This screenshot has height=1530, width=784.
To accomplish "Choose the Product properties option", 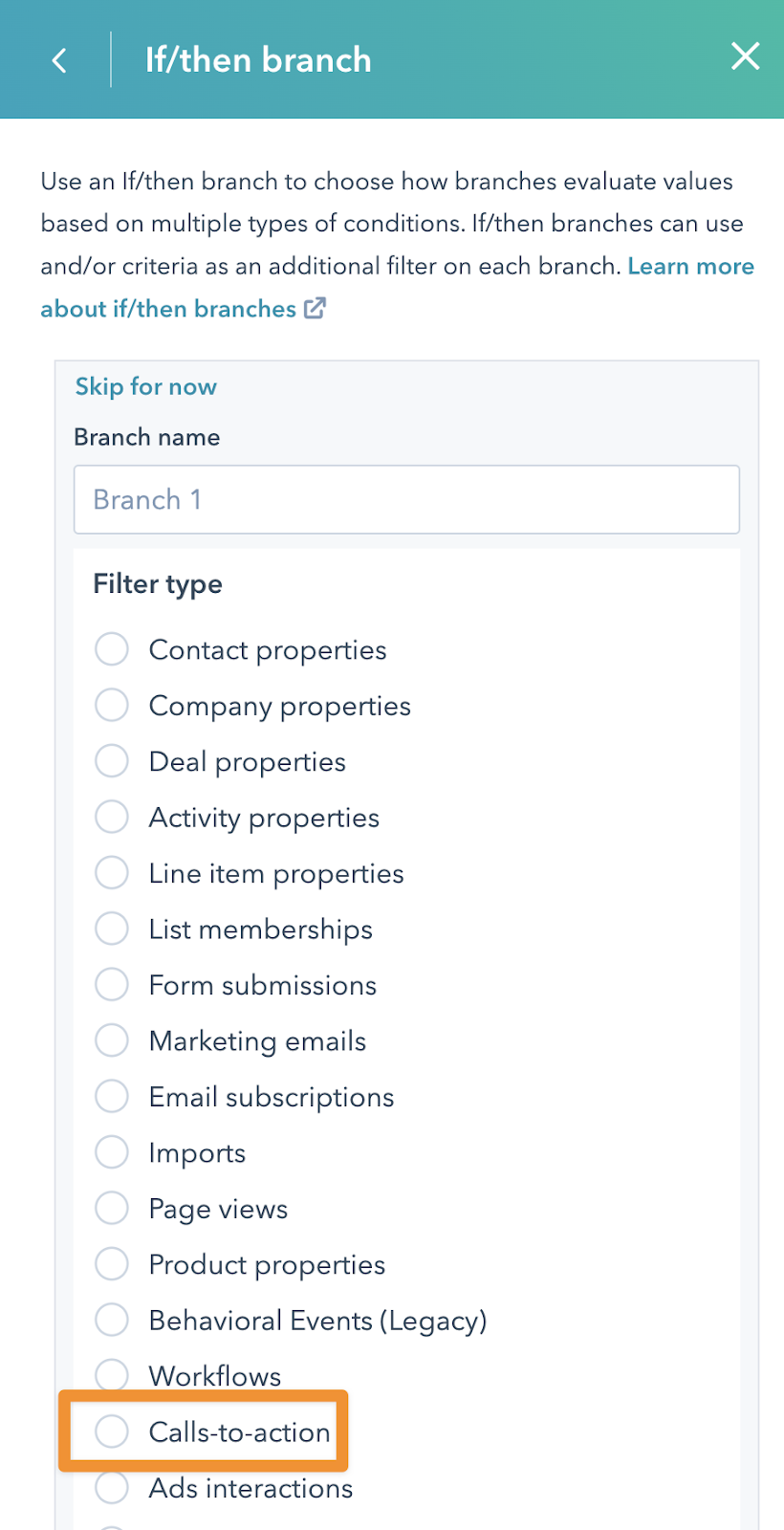I will pyautogui.click(x=112, y=1264).
